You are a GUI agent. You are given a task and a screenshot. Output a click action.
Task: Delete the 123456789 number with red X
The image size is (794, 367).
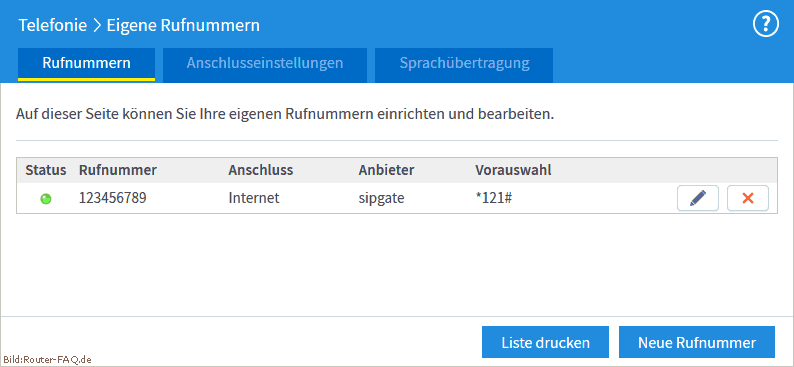748,198
